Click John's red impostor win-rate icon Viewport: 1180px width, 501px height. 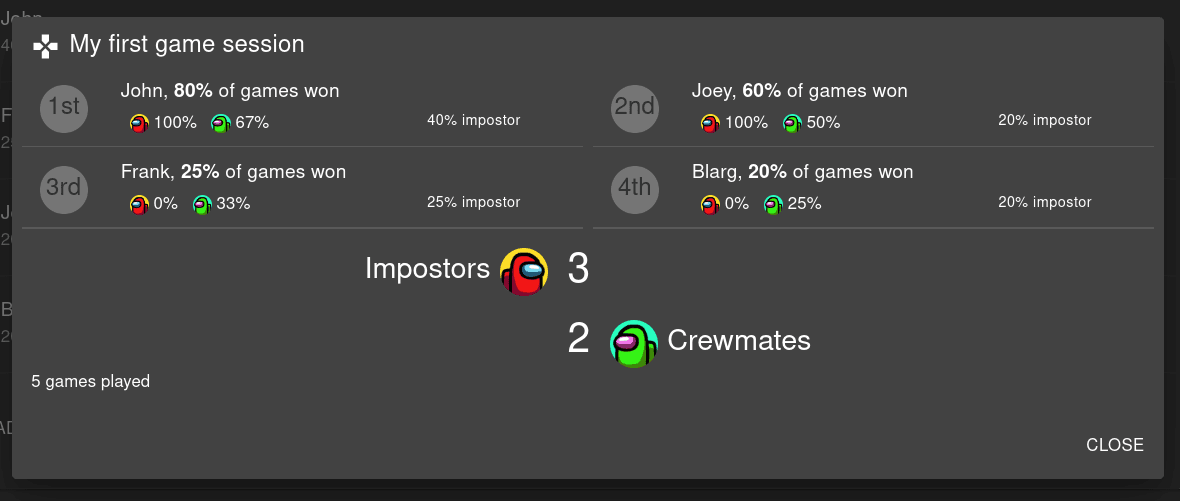pos(139,123)
